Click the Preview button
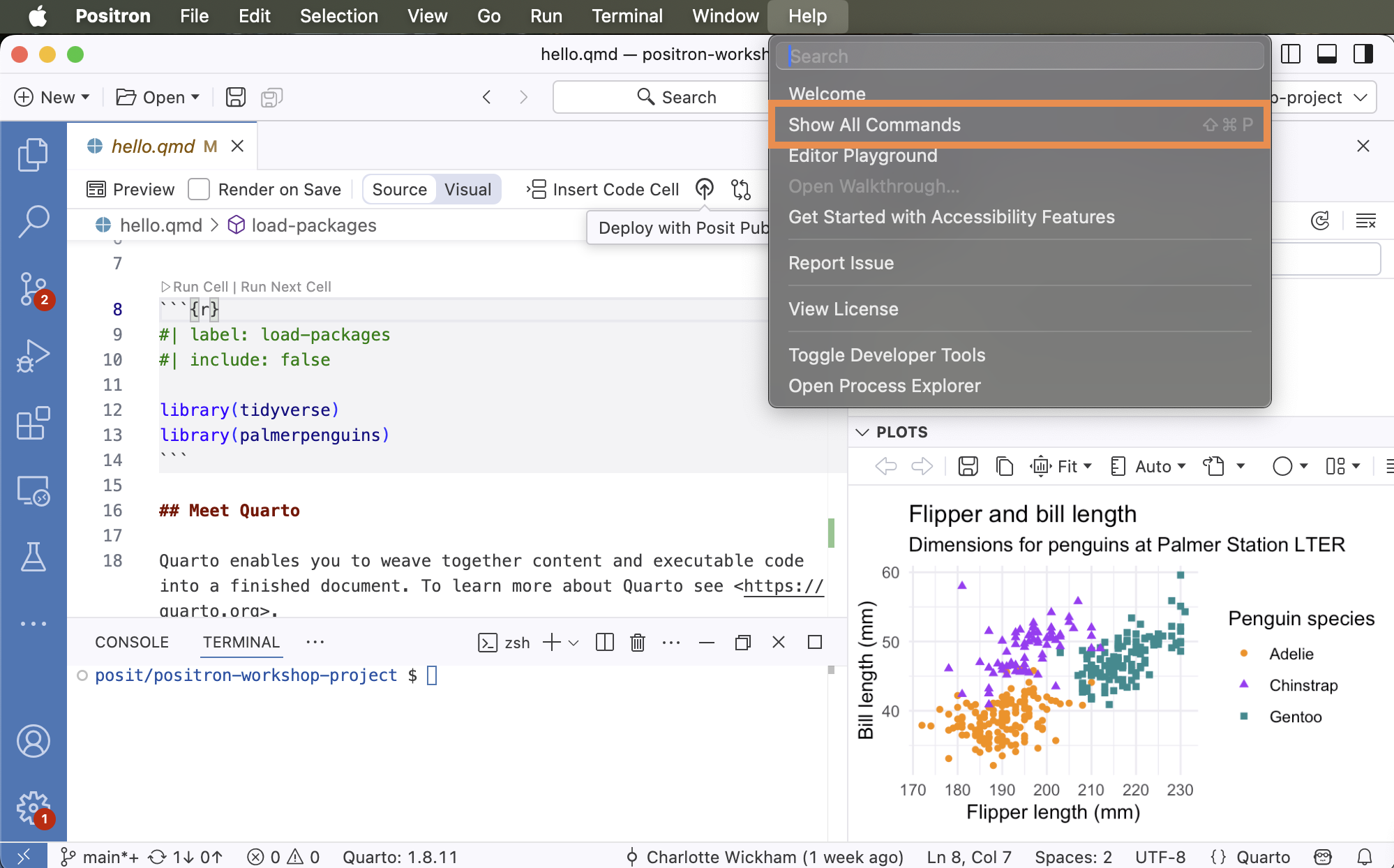 point(130,189)
